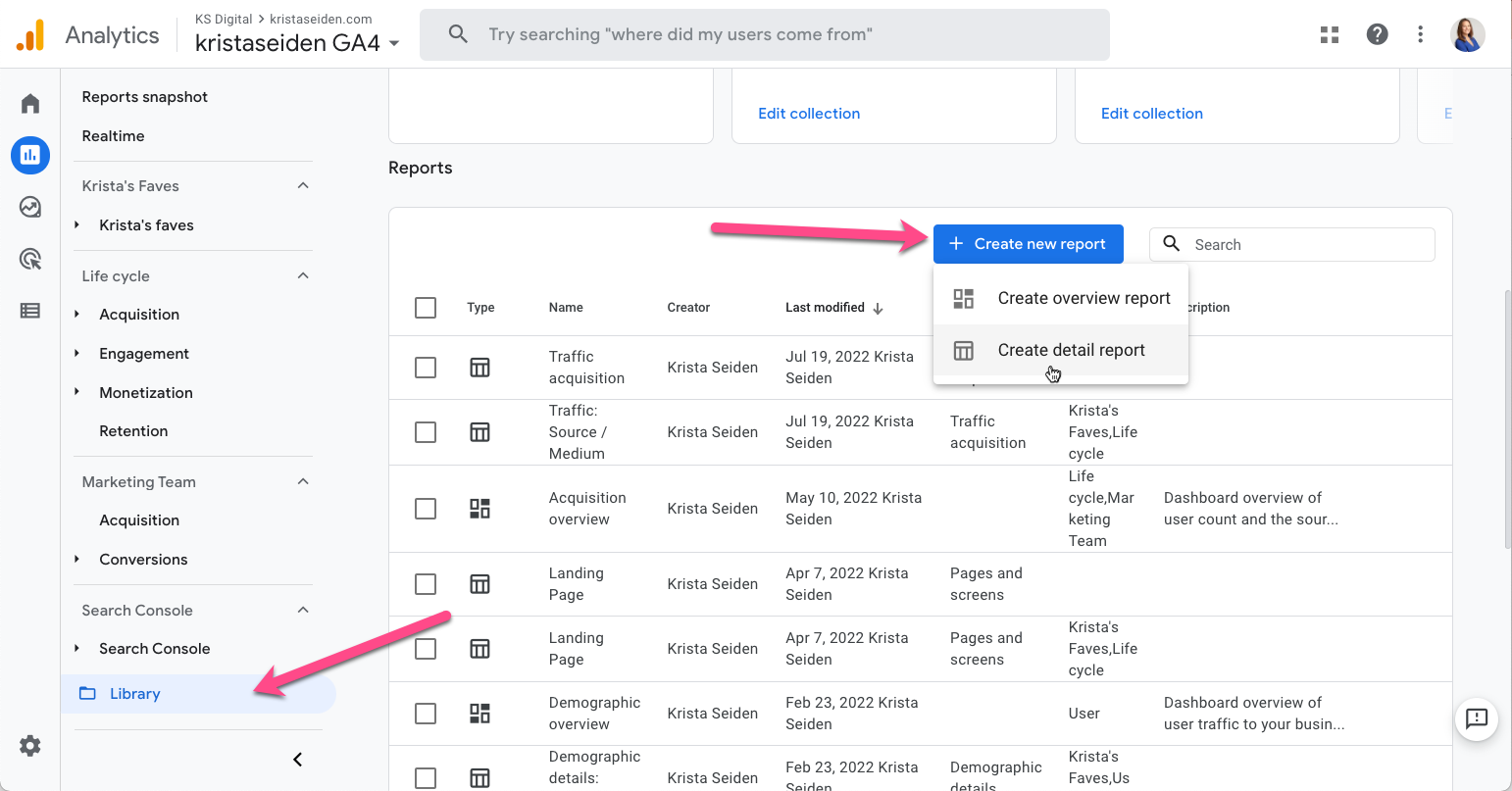Open the Google apps grid icon
Screen dimensions: 1512x791
coord(1330,35)
